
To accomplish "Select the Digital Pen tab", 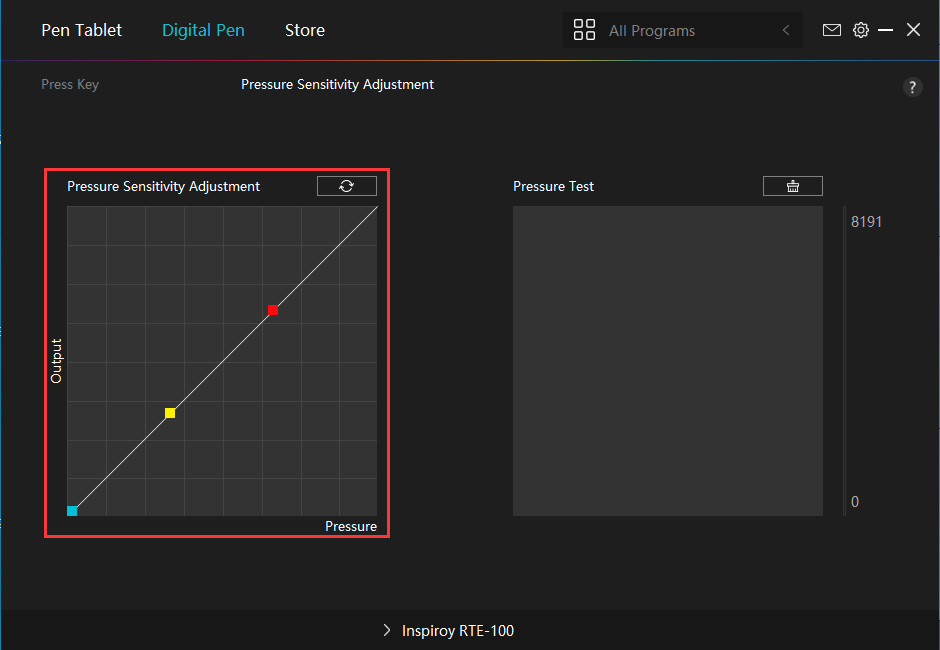I will (x=203, y=30).
